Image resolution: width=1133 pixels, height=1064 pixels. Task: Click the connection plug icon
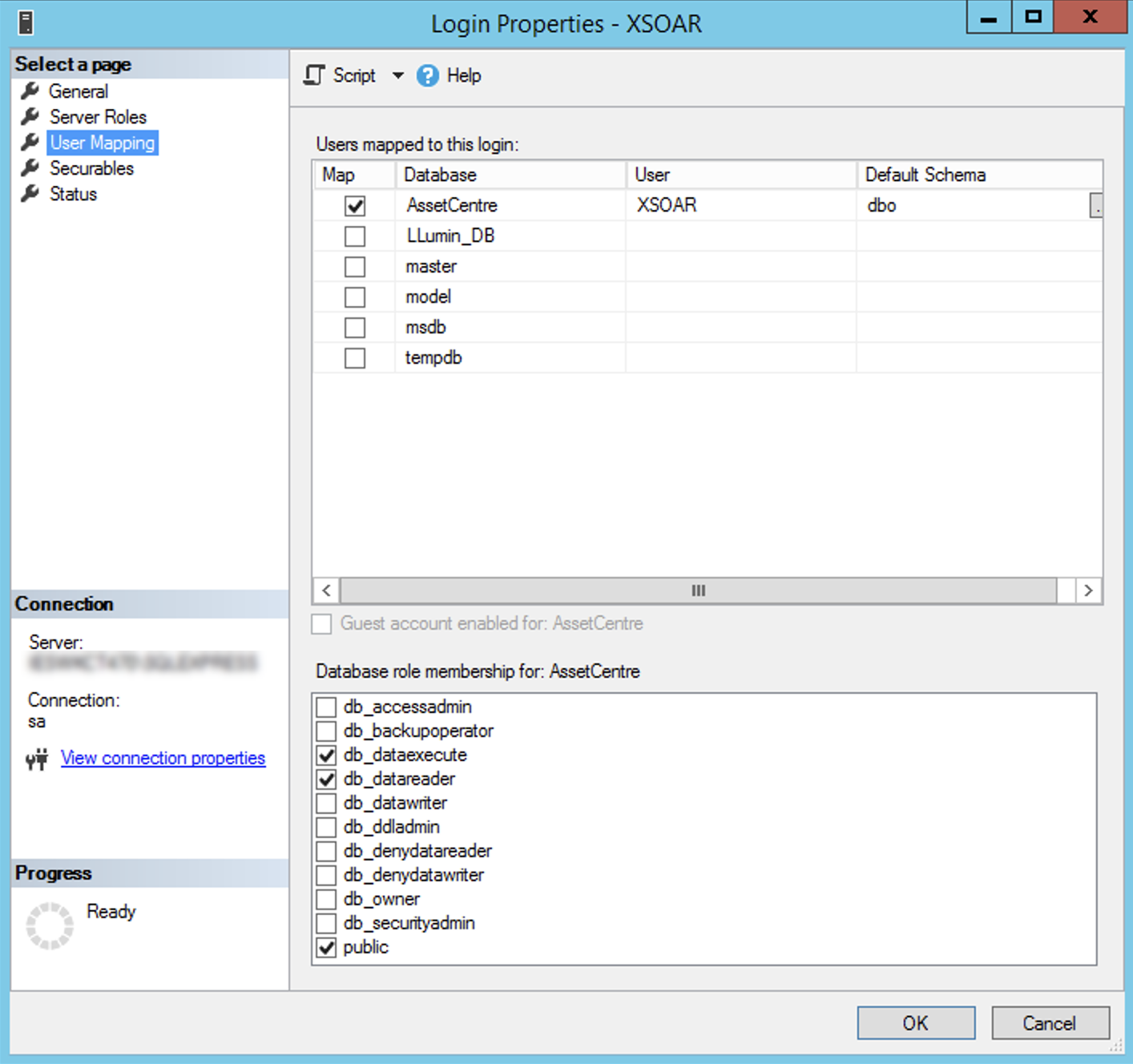37,759
